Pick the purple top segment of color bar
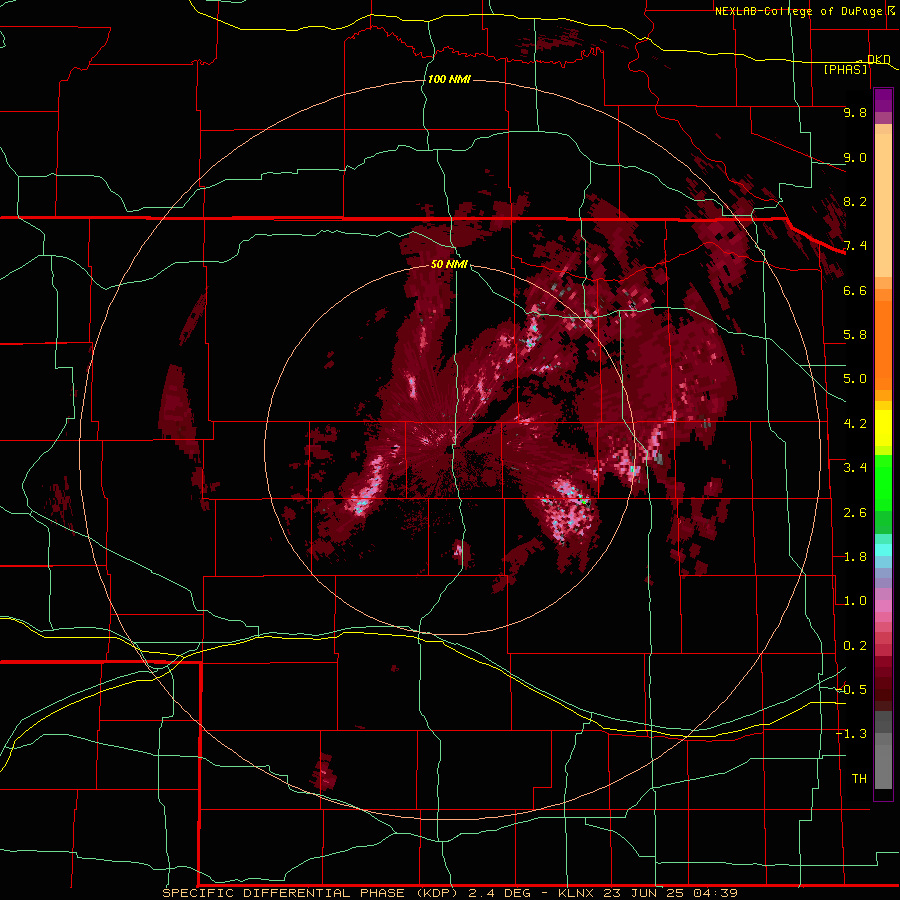The image size is (900, 900). tap(883, 100)
